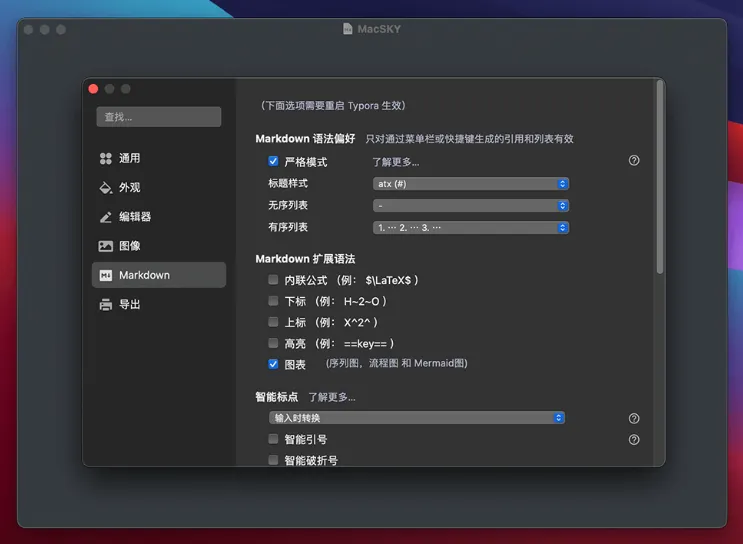
Task: Select the Markdown settings tab
Action: (159, 275)
